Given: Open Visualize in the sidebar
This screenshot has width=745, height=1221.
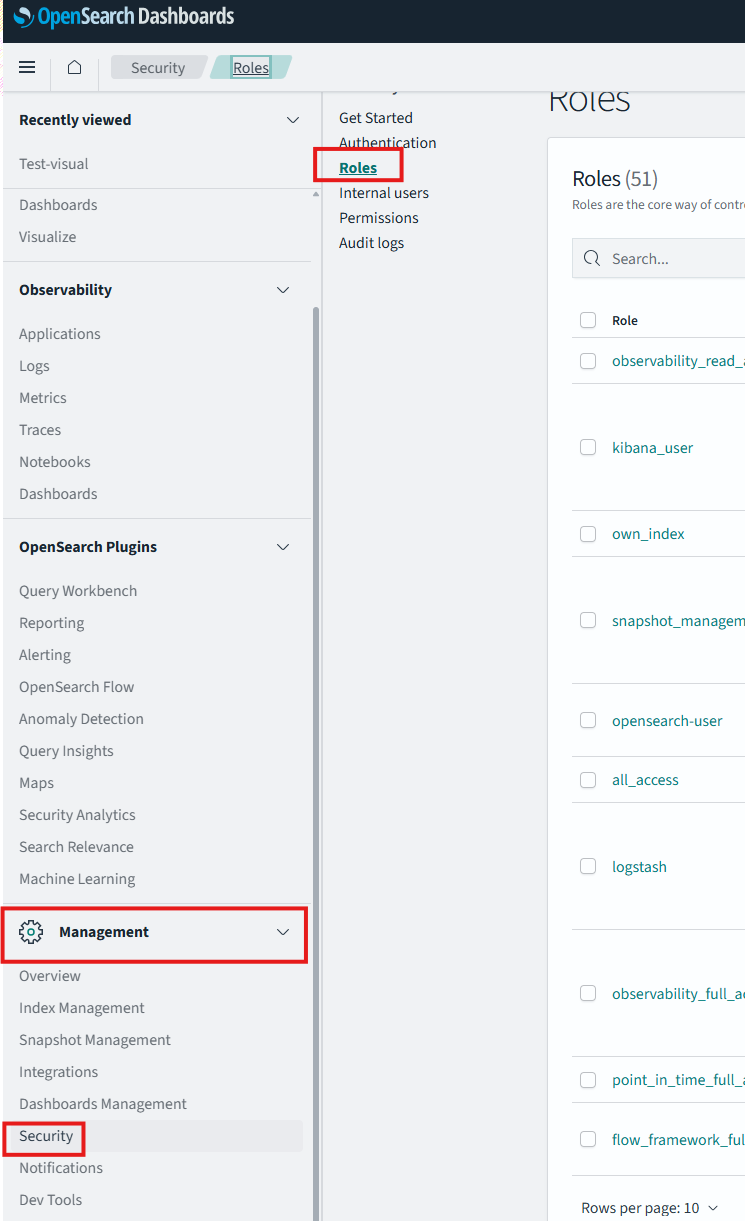Looking at the screenshot, I should tap(47, 237).
